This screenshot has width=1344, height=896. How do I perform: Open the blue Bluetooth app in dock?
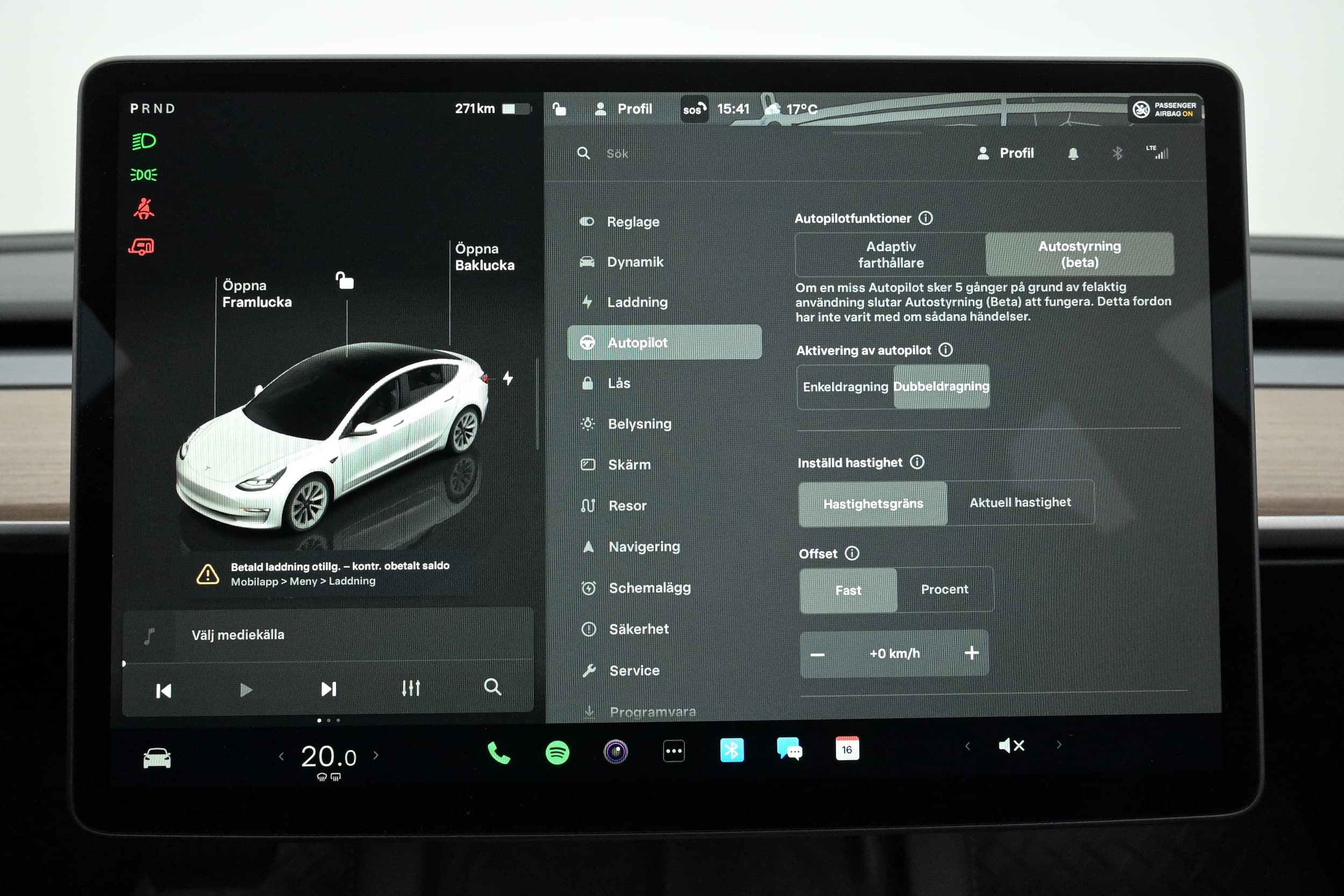tap(732, 750)
